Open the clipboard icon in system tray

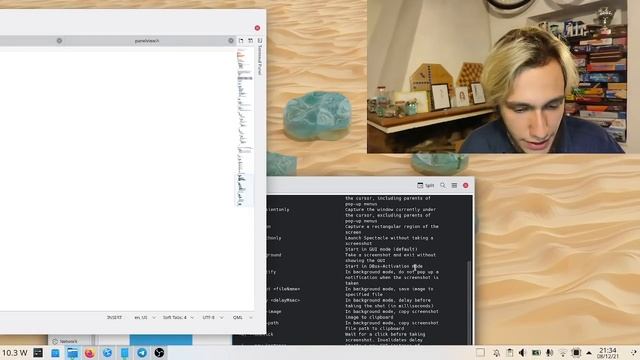(x=509, y=353)
